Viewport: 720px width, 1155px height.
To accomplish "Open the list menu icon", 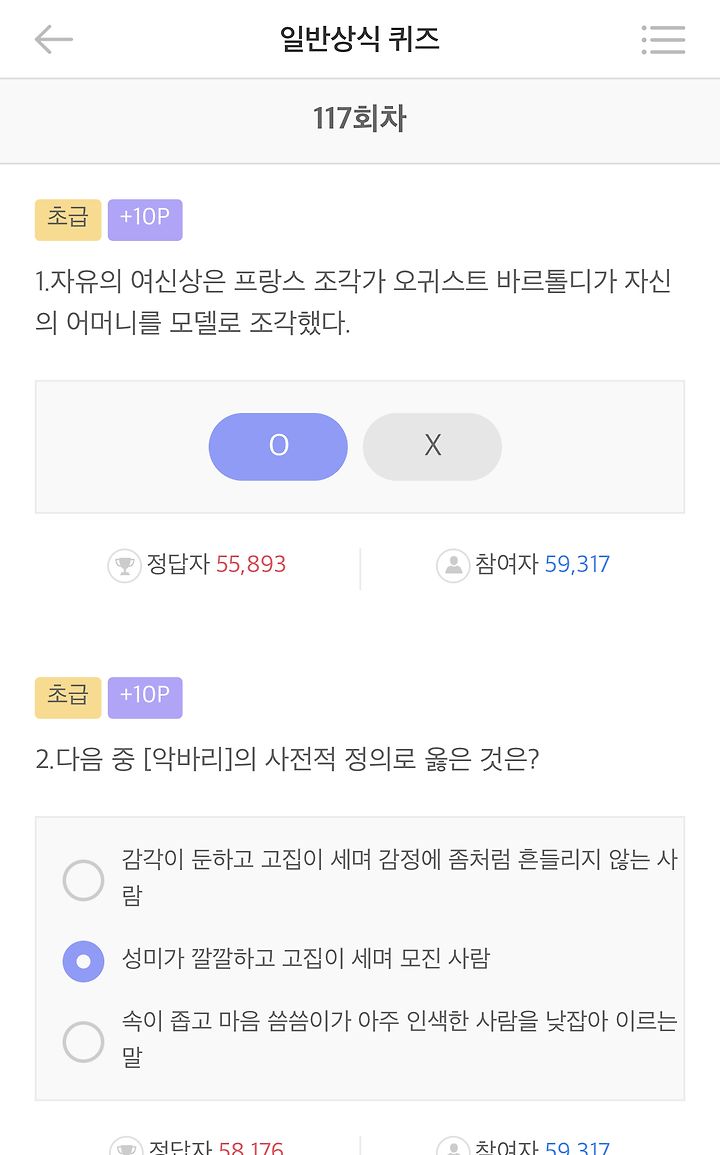I will (x=663, y=39).
